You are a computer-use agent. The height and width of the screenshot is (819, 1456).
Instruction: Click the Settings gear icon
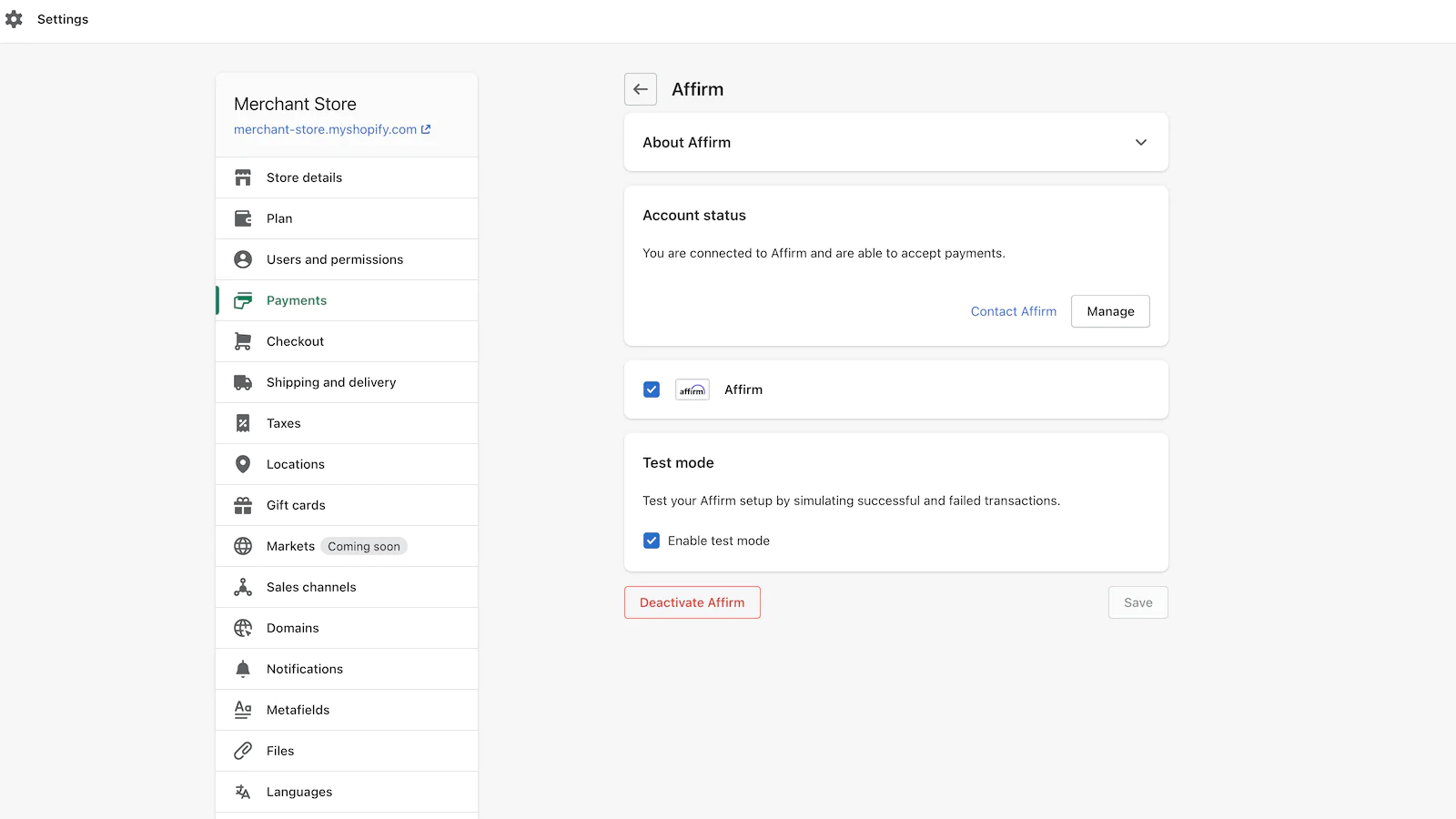click(14, 19)
